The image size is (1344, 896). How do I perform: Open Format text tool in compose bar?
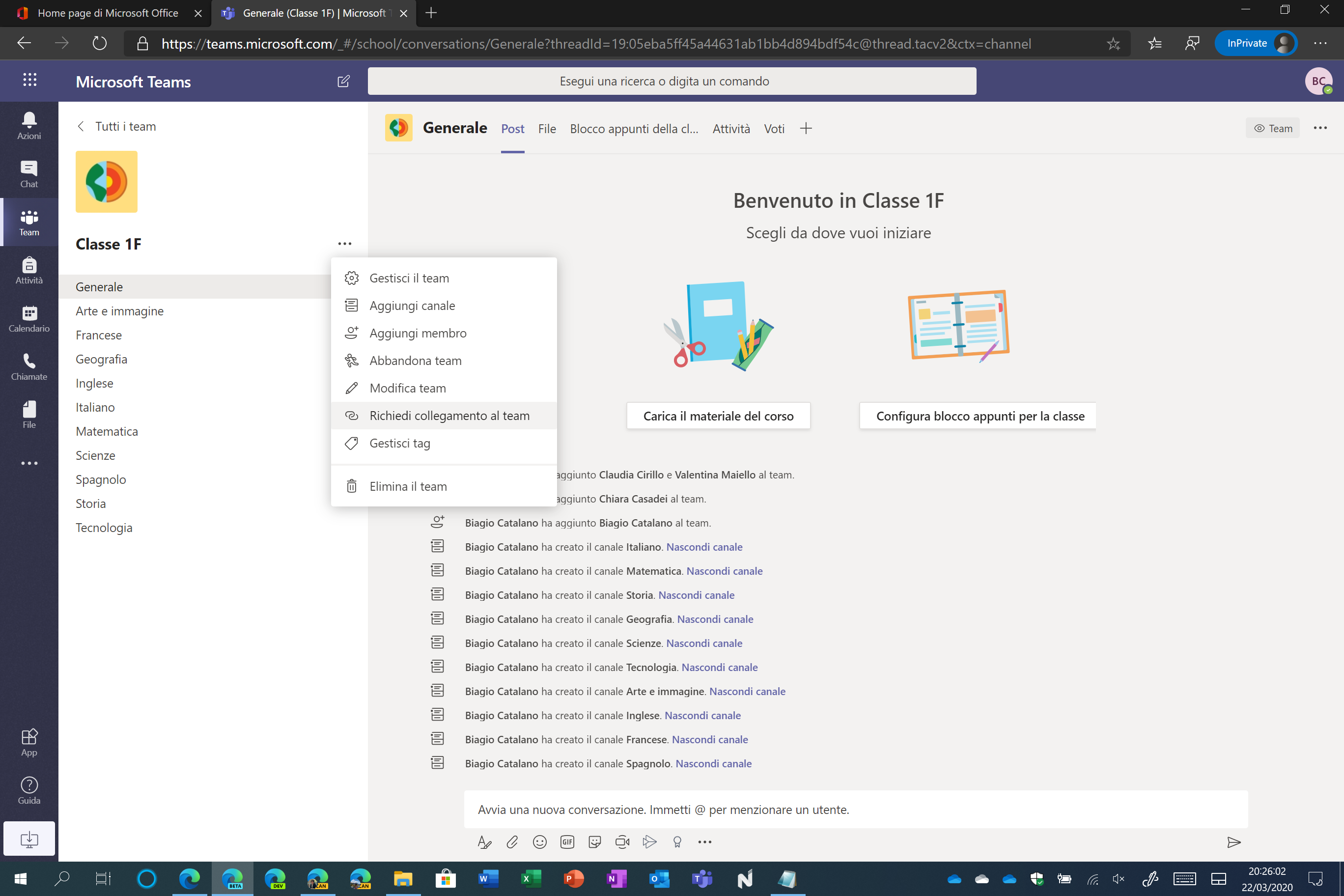[484, 841]
